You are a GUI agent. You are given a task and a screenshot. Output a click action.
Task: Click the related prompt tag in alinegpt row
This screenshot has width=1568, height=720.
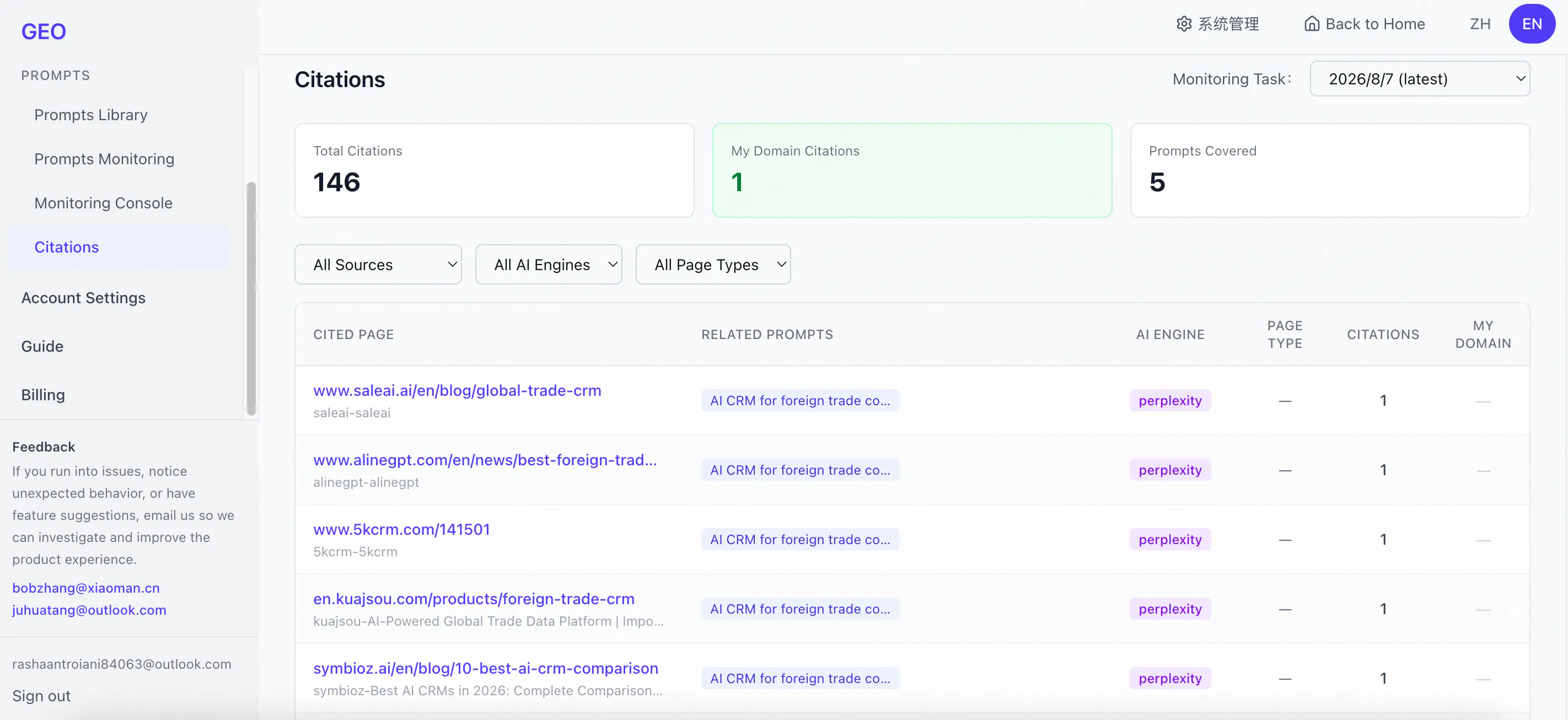point(800,470)
